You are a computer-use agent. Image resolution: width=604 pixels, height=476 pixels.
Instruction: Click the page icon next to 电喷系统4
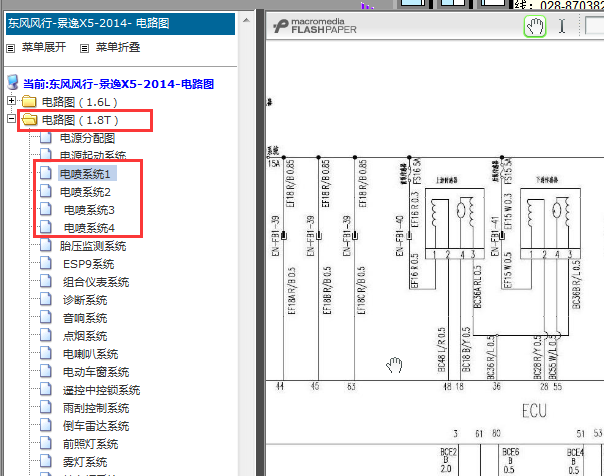[x=46, y=228]
